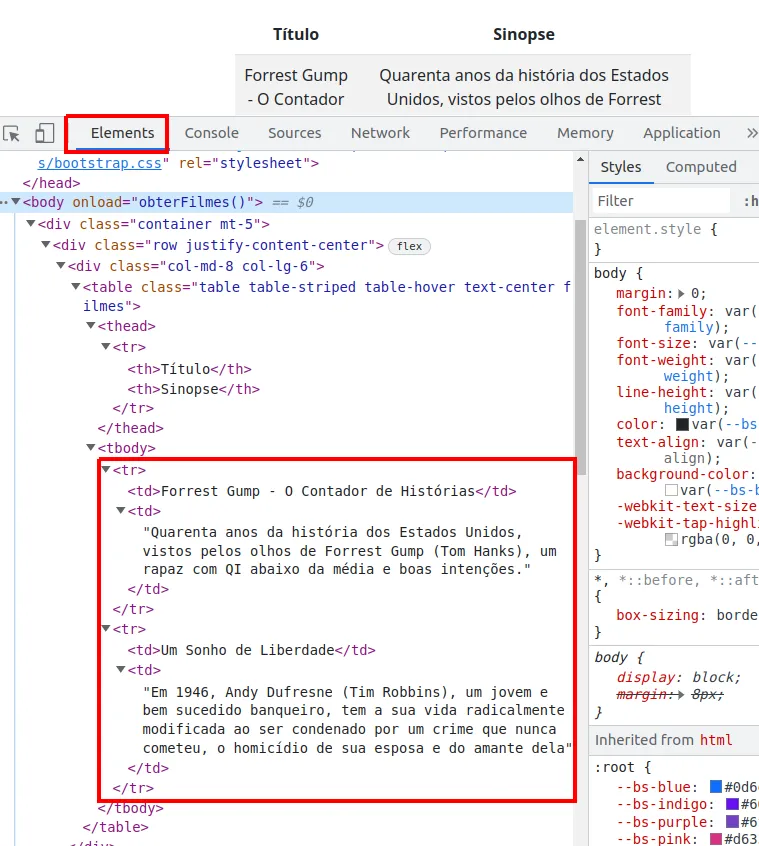Collapse the col-md-8 col-lg-6 div

[61, 265]
